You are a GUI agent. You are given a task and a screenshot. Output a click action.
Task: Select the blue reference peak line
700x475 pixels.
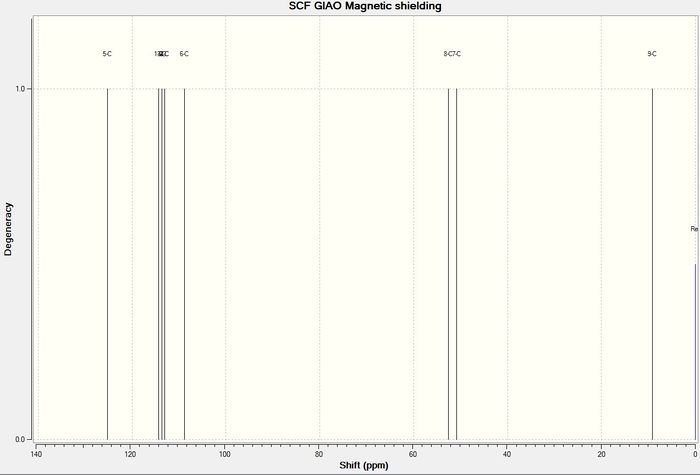(x=695, y=351)
